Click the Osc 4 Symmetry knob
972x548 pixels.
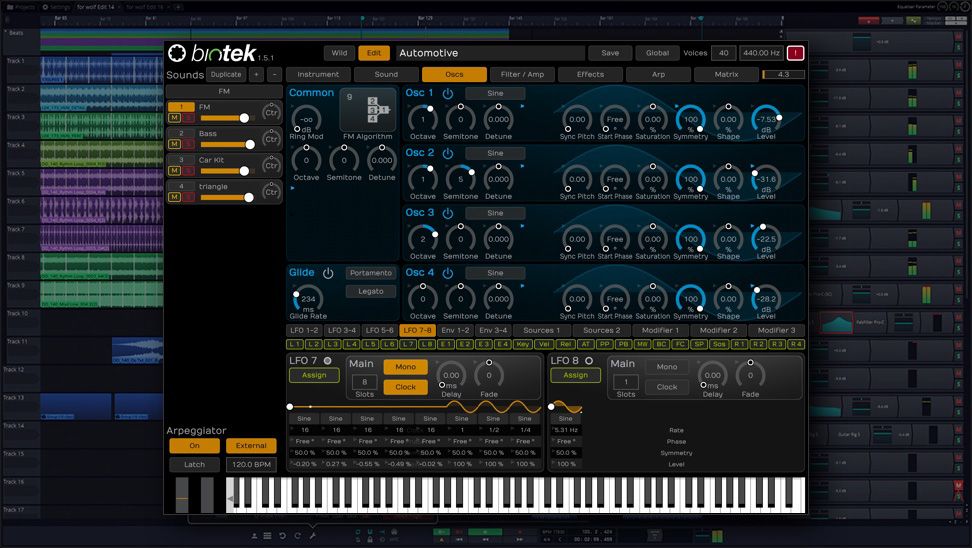tap(691, 298)
